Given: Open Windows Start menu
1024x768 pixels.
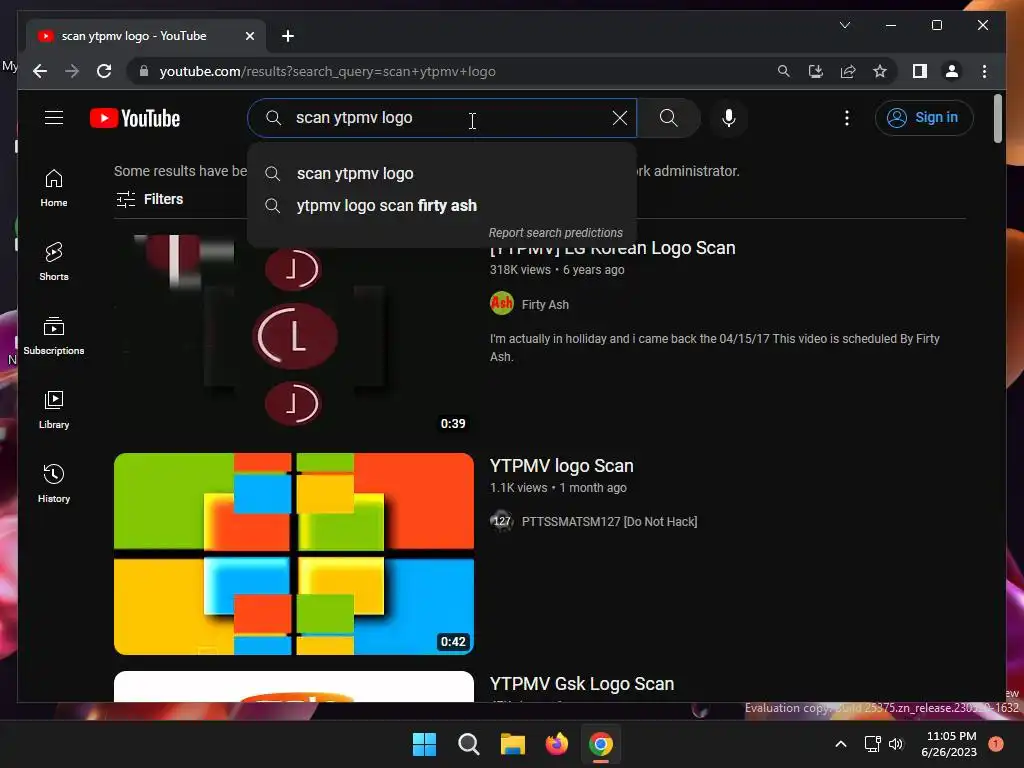Looking at the screenshot, I should tap(424, 744).
